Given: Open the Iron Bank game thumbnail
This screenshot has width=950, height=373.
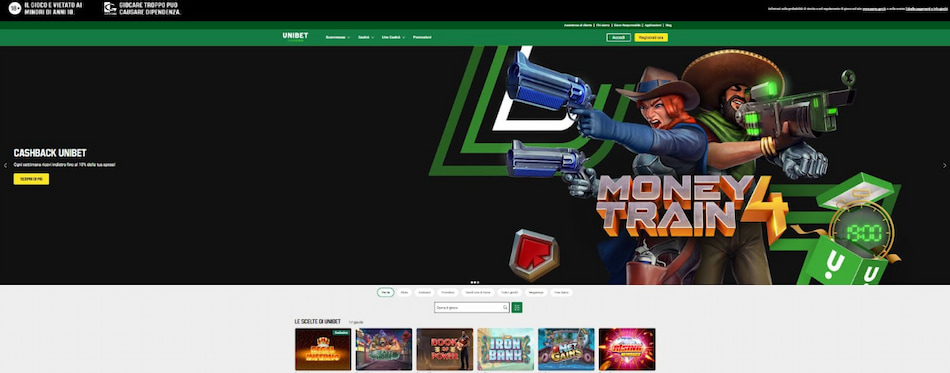Looking at the screenshot, I should 505,349.
